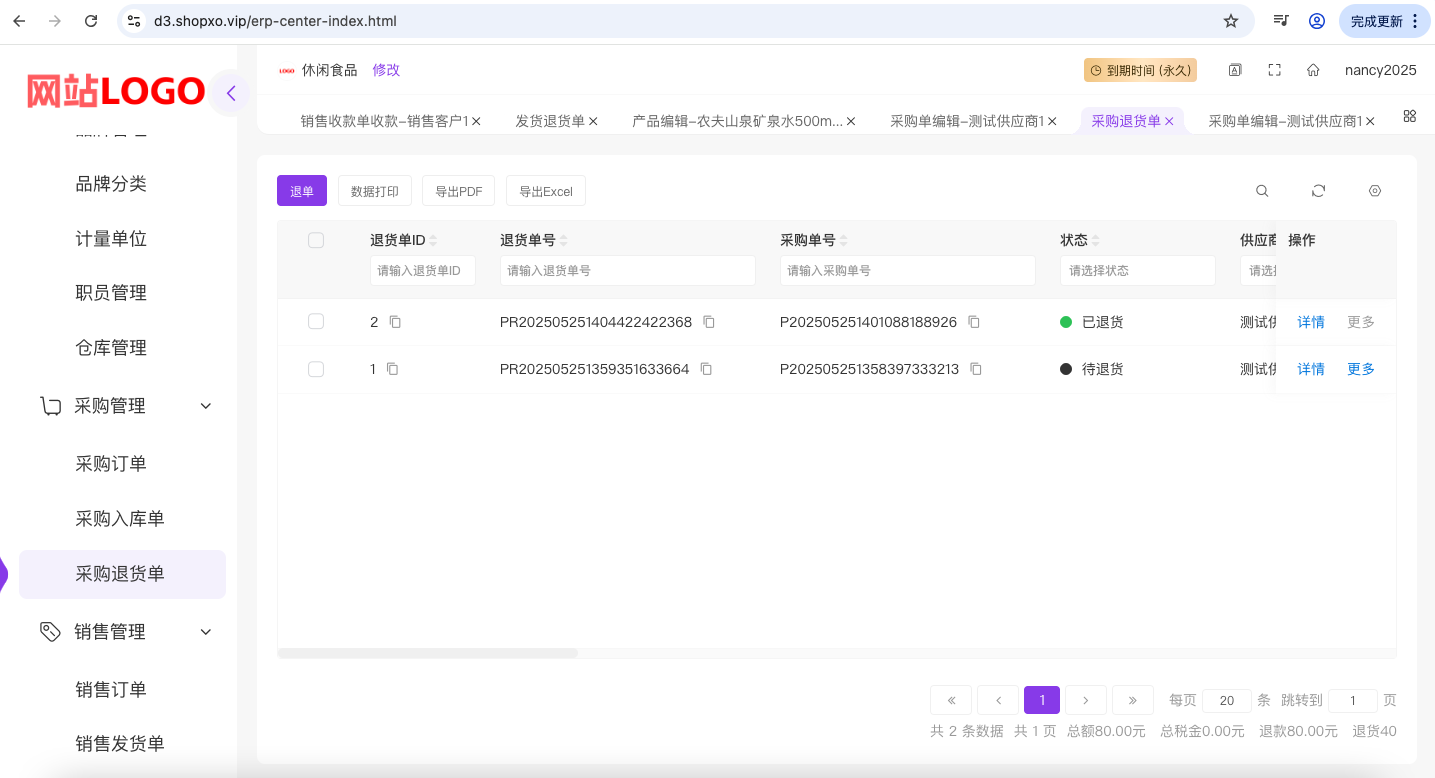1435x778 pixels.
Task: Open table search via magnifier icon
Action: [x=1262, y=191]
